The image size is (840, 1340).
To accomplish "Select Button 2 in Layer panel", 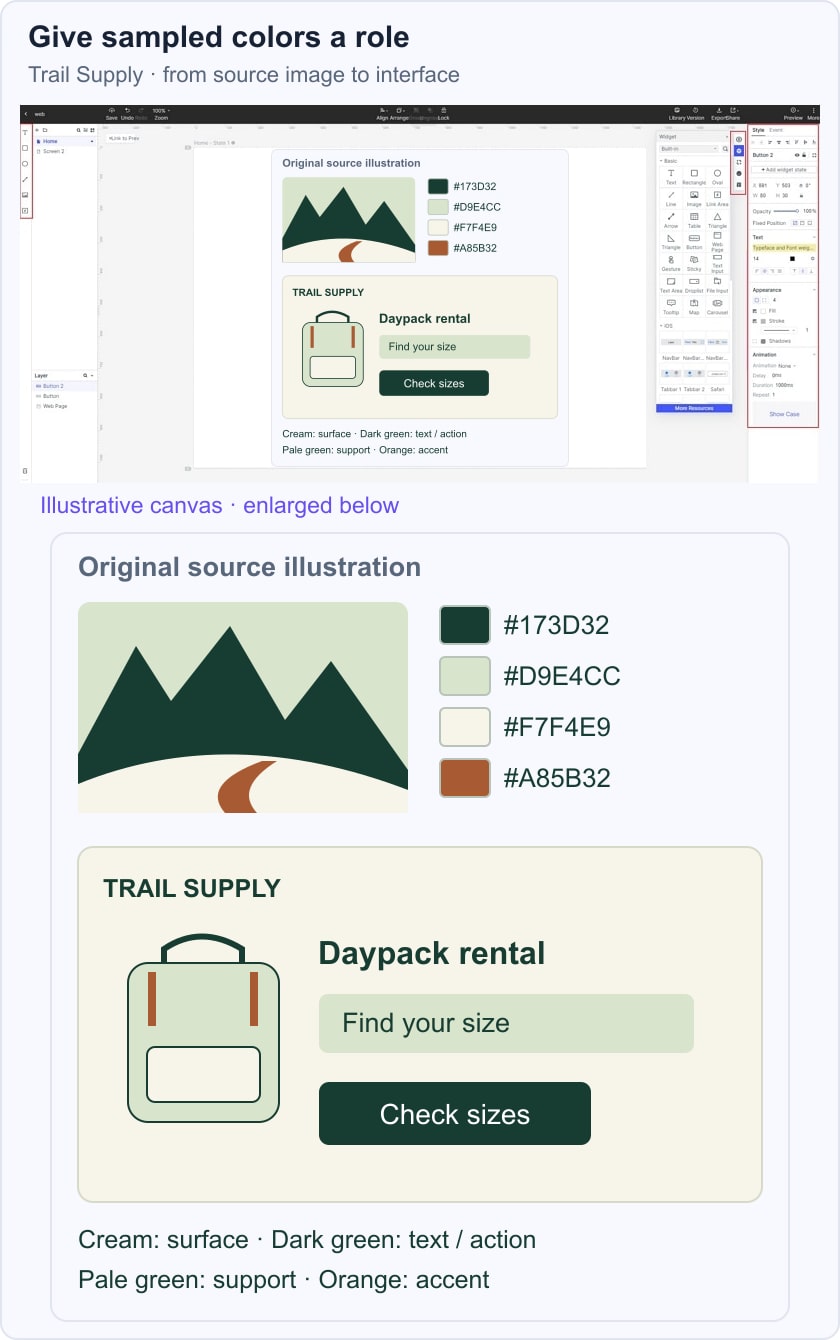I will (x=65, y=386).
